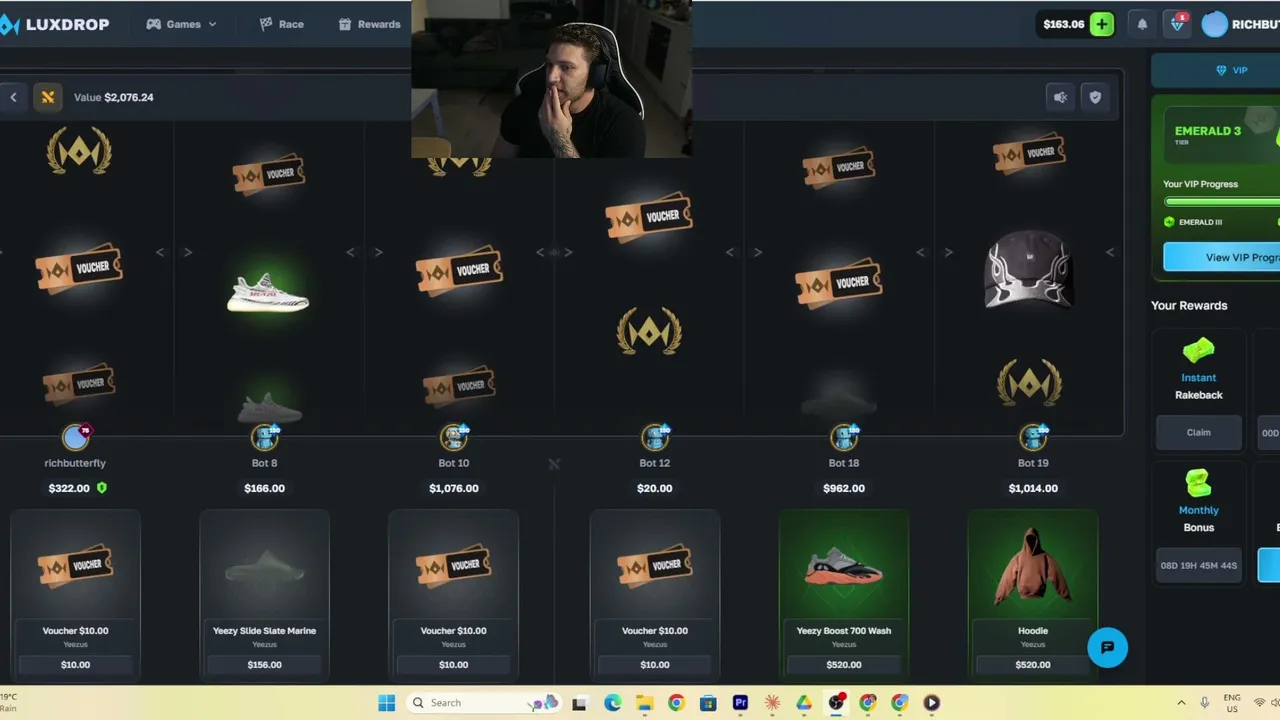Click Bot 10's $1,076.00 total
The width and height of the screenshot is (1280, 720).
(x=453, y=488)
